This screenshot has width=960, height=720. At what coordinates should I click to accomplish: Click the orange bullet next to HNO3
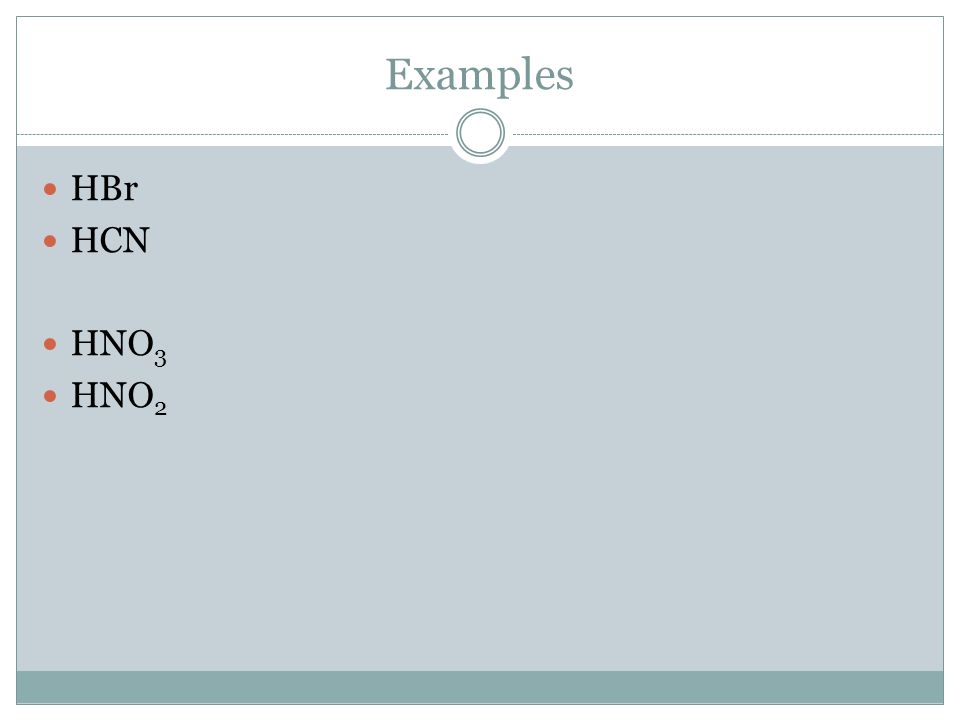click(50, 344)
